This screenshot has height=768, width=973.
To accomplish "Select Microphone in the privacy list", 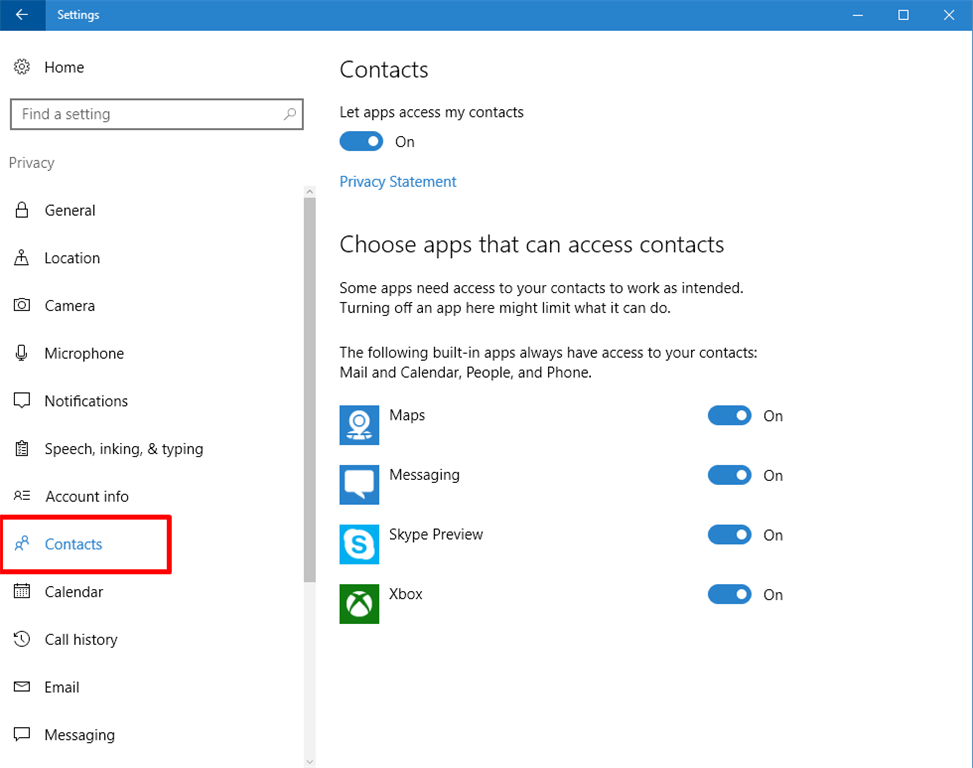I will [x=84, y=354].
